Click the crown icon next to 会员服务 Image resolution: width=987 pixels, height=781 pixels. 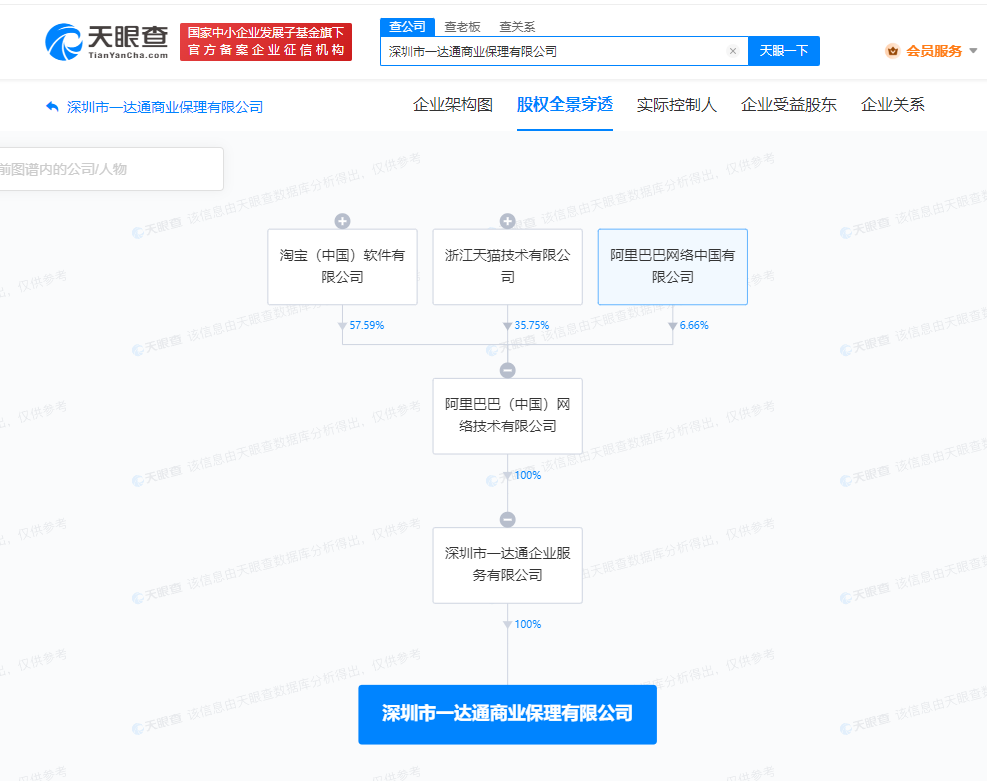coord(892,51)
